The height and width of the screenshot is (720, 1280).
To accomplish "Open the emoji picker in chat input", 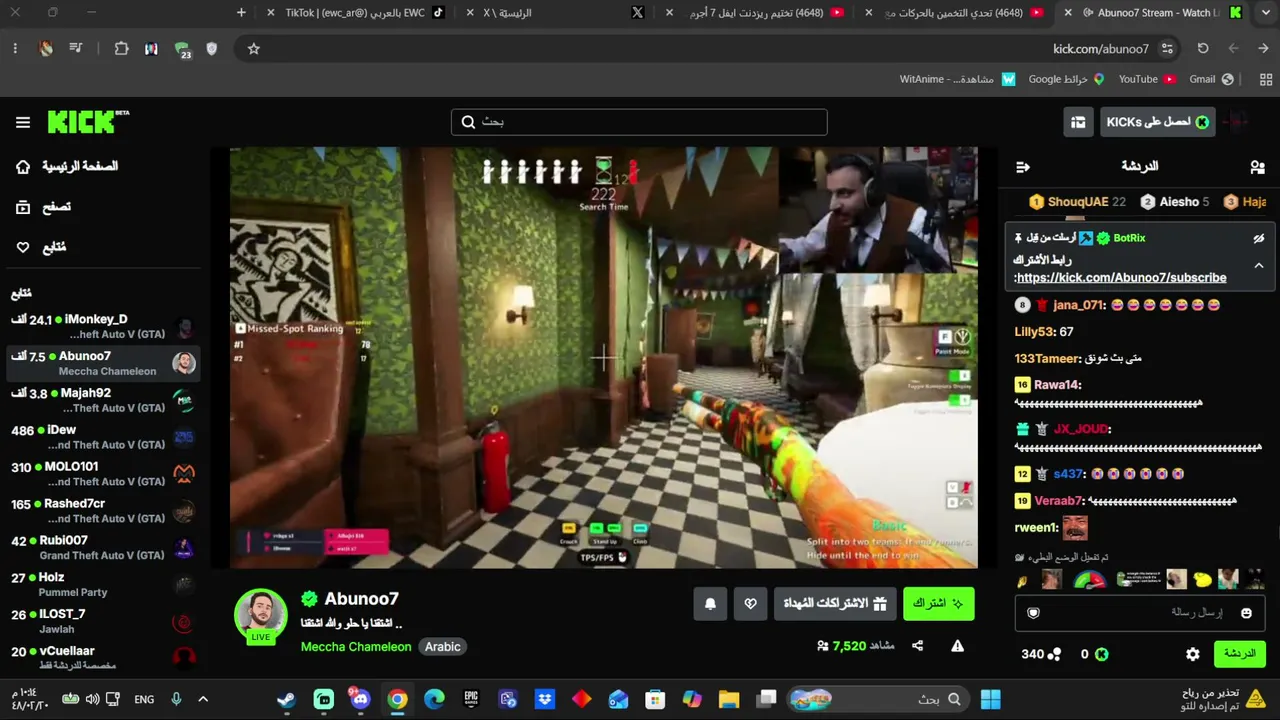I will click(1246, 613).
